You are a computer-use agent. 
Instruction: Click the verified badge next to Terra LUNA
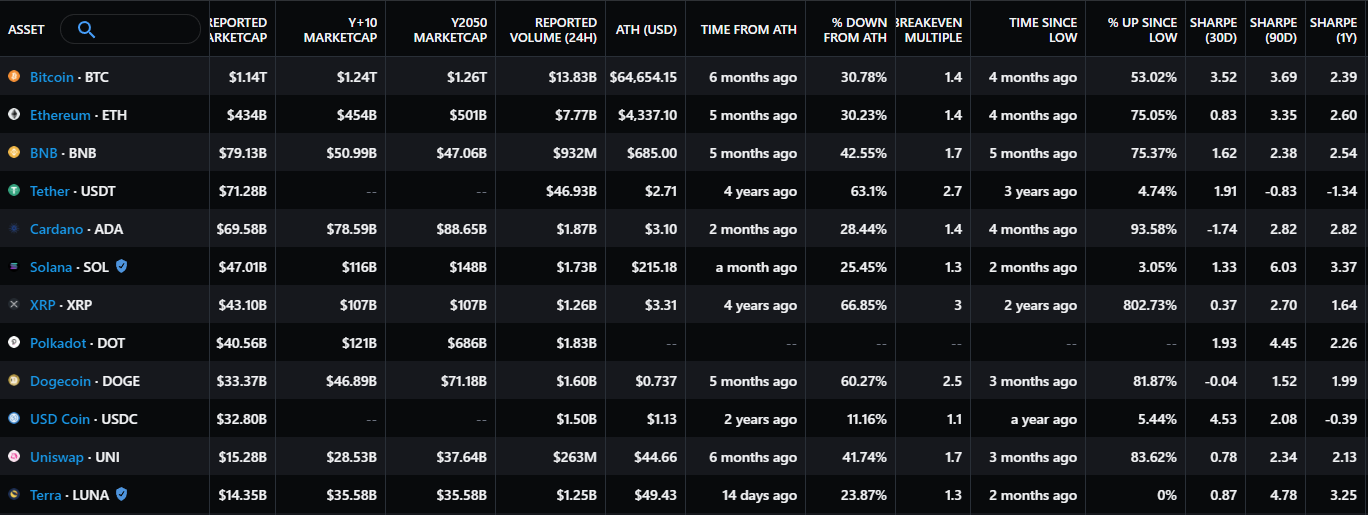click(122, 494)
